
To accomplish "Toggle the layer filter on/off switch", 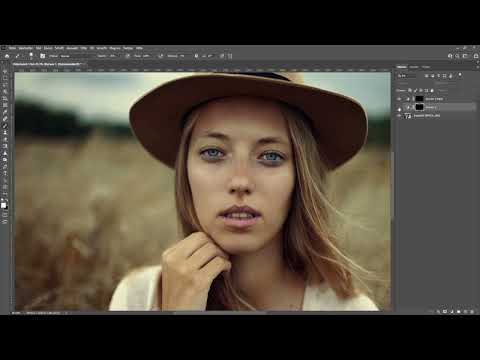I will pos(460,75).
